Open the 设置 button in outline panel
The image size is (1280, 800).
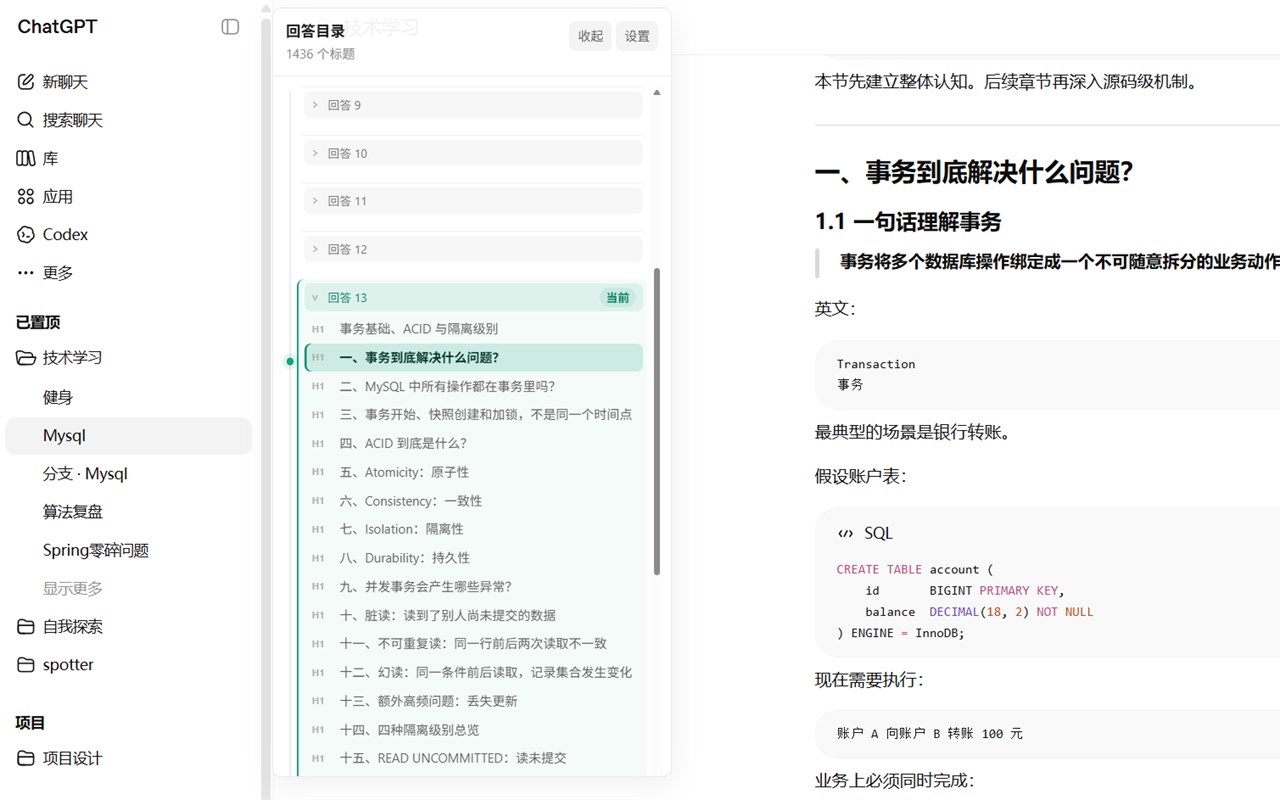tap(637, 36)
